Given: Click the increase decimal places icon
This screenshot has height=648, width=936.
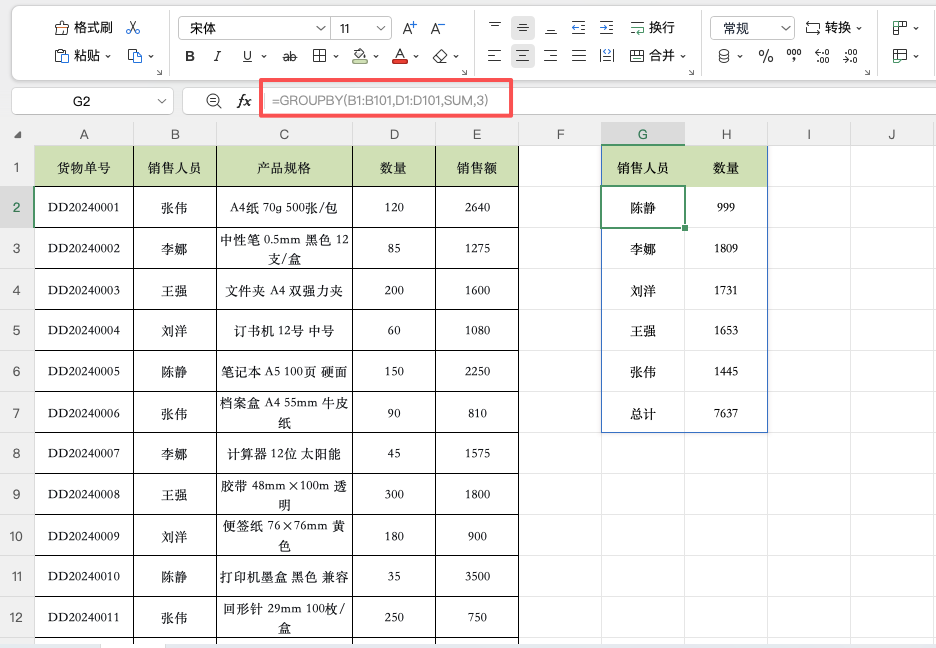Looking at the screenshot, I should click(x=822, y=56).
